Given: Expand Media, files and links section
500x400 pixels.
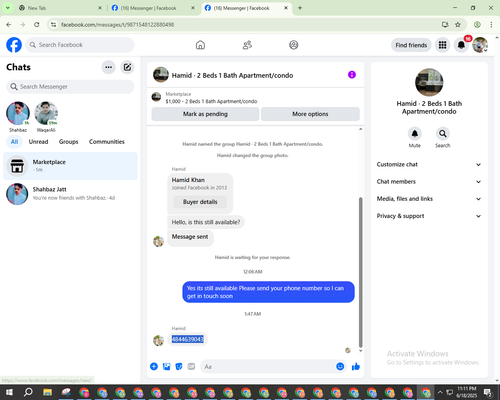Looking at the screenshot, I should pos(429,199).
